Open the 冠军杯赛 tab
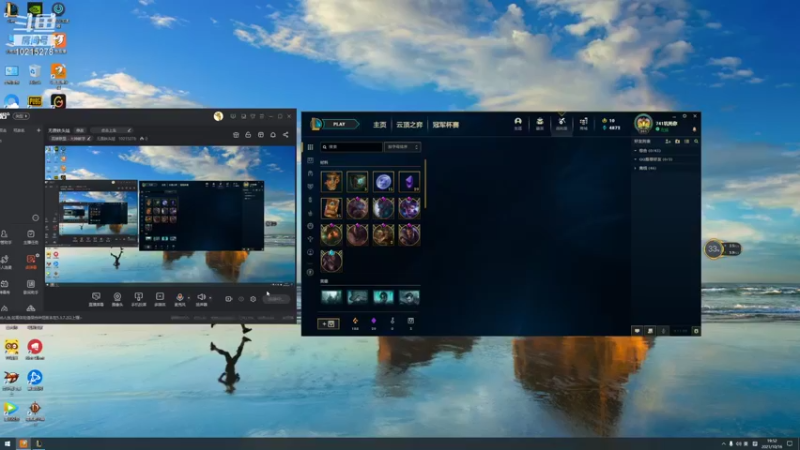800x450 pixels. click(x=445, y=124)
